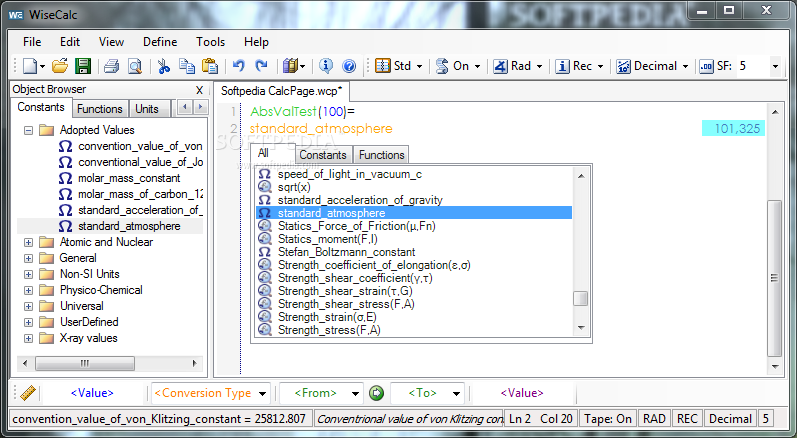Open the File menu

(x=32, y=42)
